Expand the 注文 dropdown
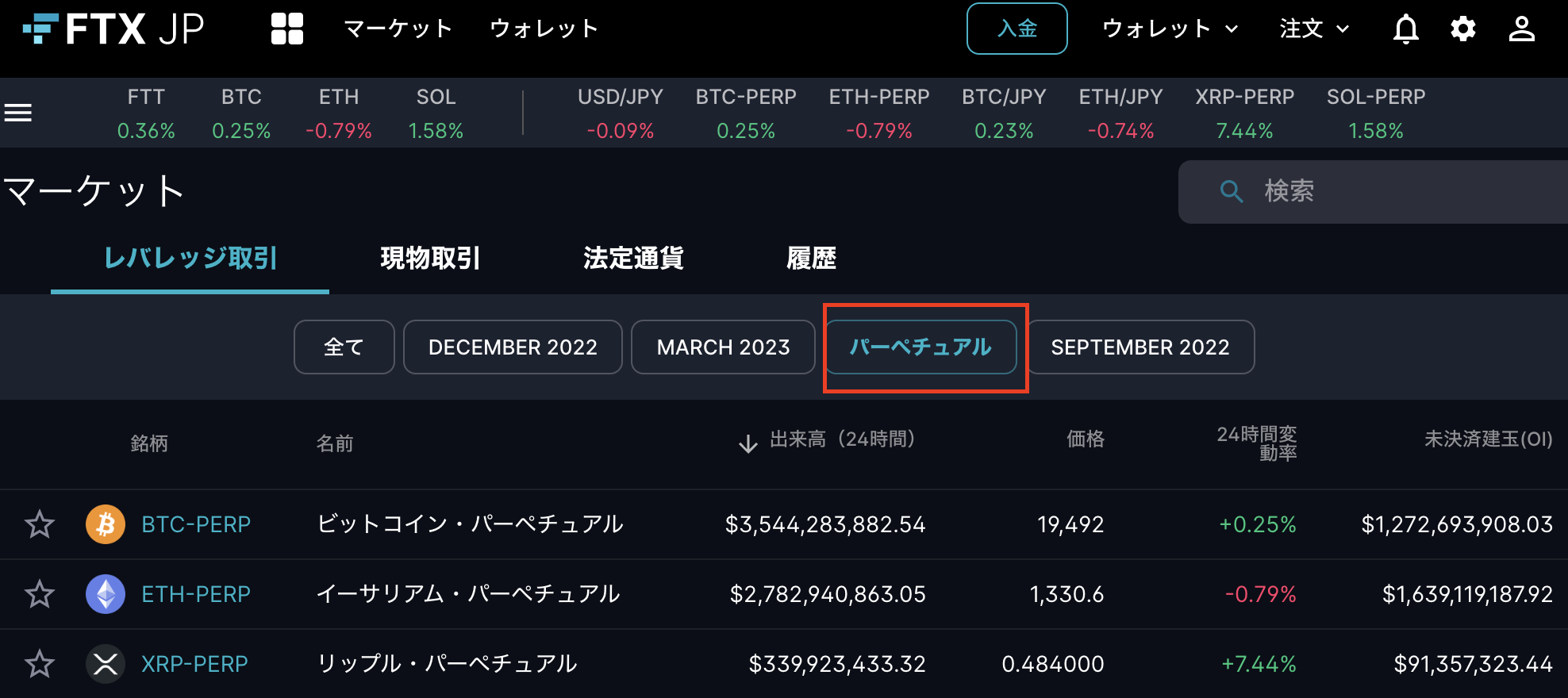The width and height of the screenshot is (1568, 698). 1315,29
